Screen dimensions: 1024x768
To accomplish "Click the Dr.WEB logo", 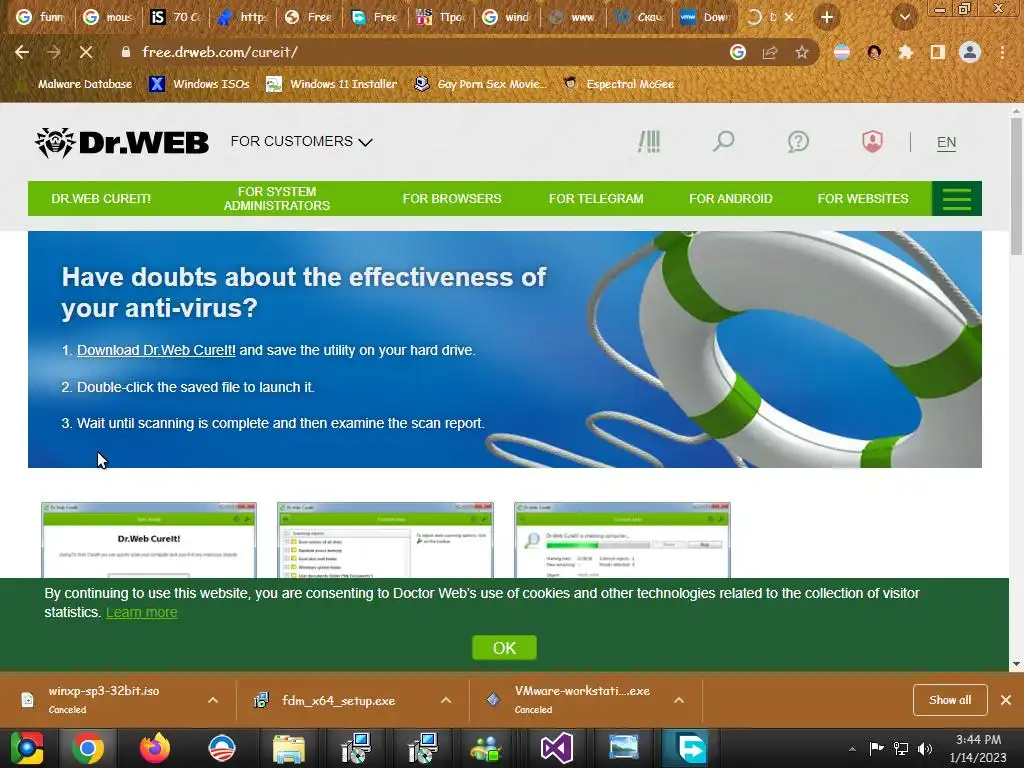I will (122, 142).
